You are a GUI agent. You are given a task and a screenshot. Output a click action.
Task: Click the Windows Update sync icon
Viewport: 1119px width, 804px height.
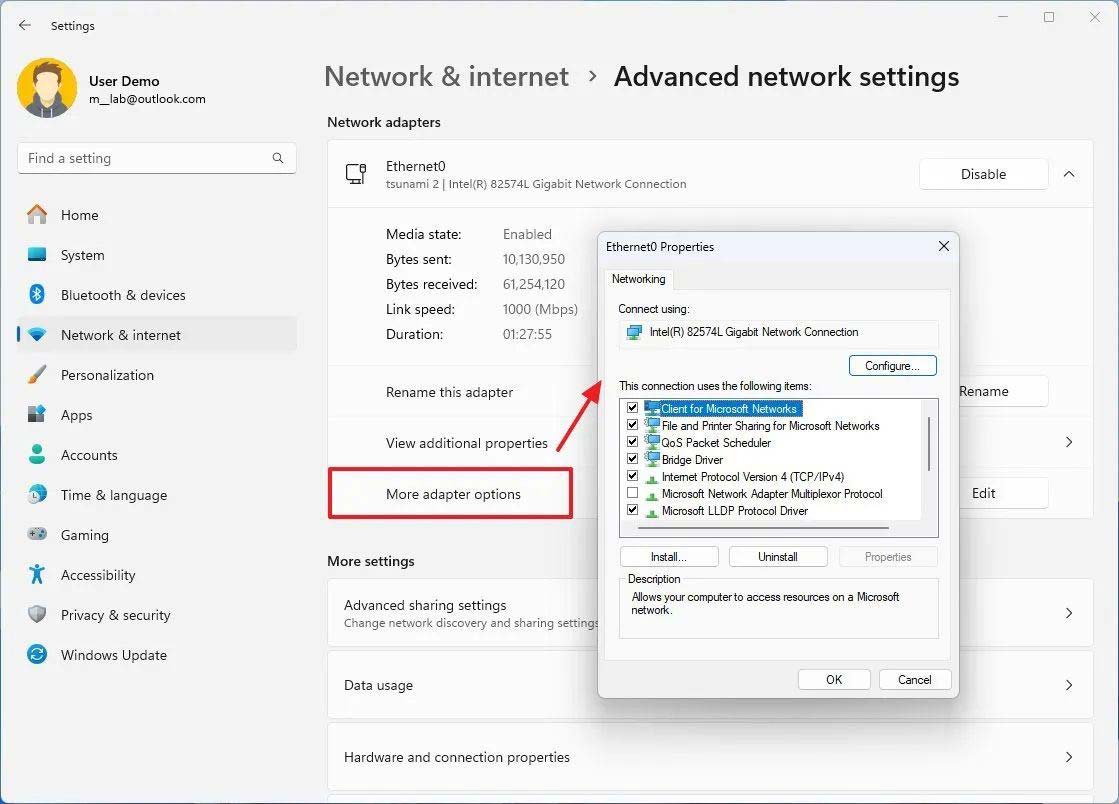[37, 655]
